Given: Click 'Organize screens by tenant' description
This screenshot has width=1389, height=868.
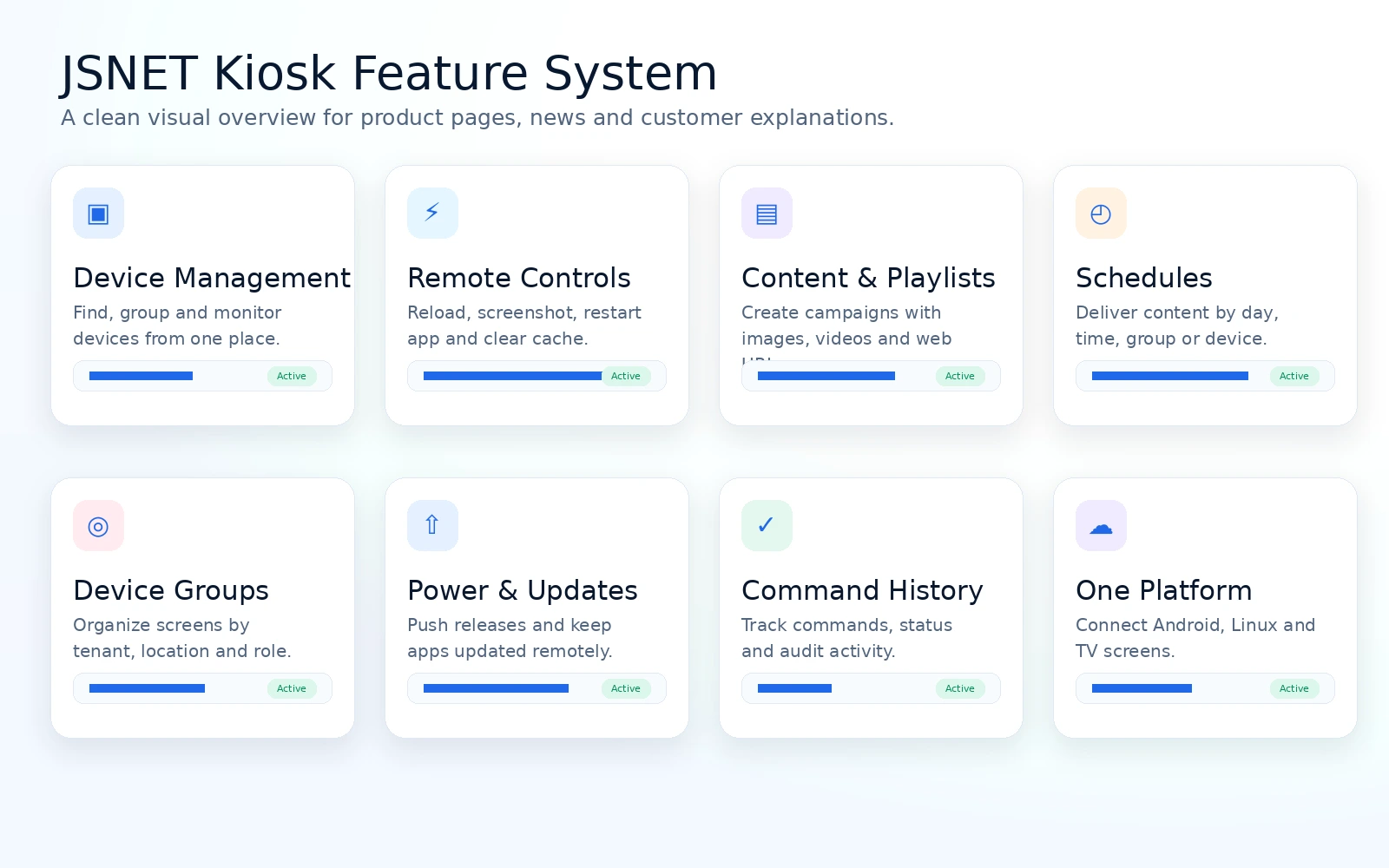Looking at the screenshot, I should coord(182,638).
